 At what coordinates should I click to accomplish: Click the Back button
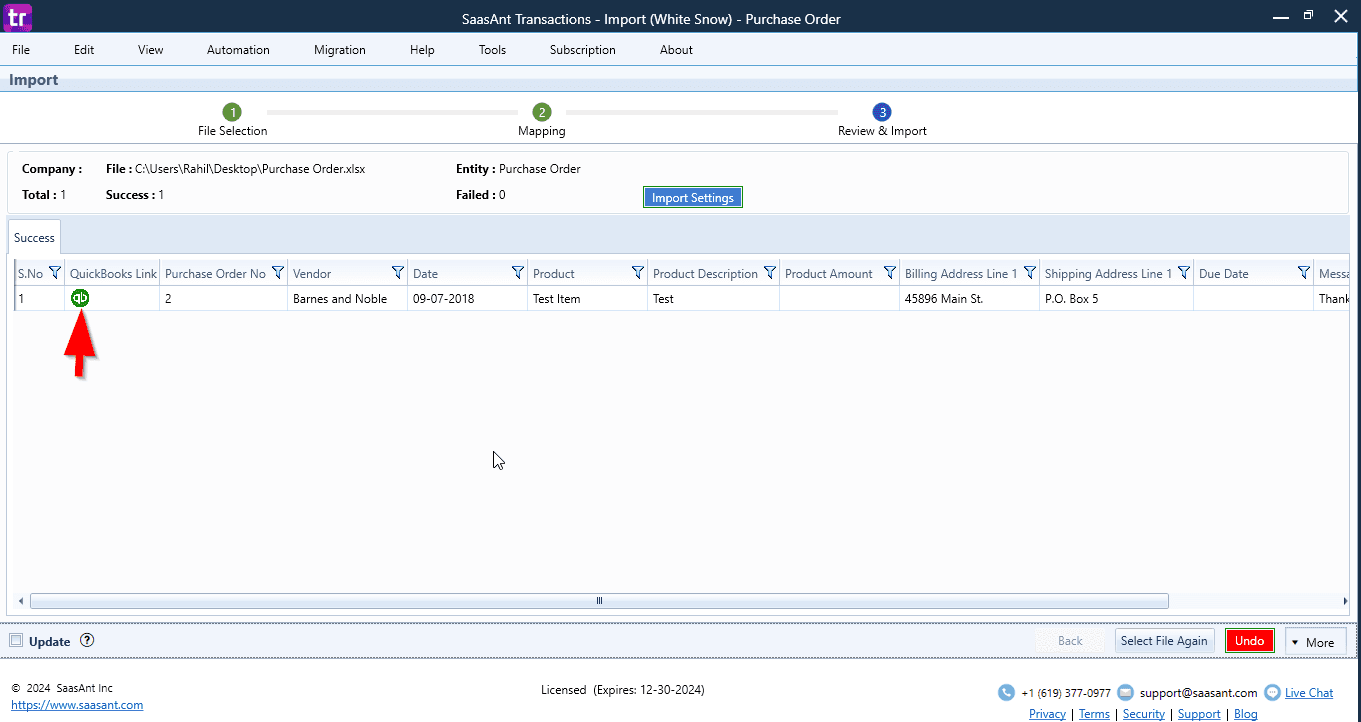[1070, 641]
